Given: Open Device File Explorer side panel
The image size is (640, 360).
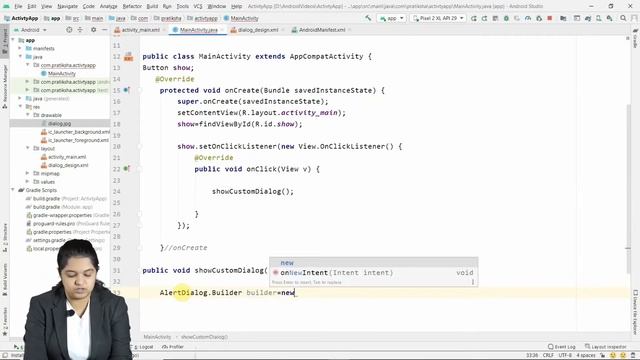Looking at the screenshot, I should click(x=635, y=312).
